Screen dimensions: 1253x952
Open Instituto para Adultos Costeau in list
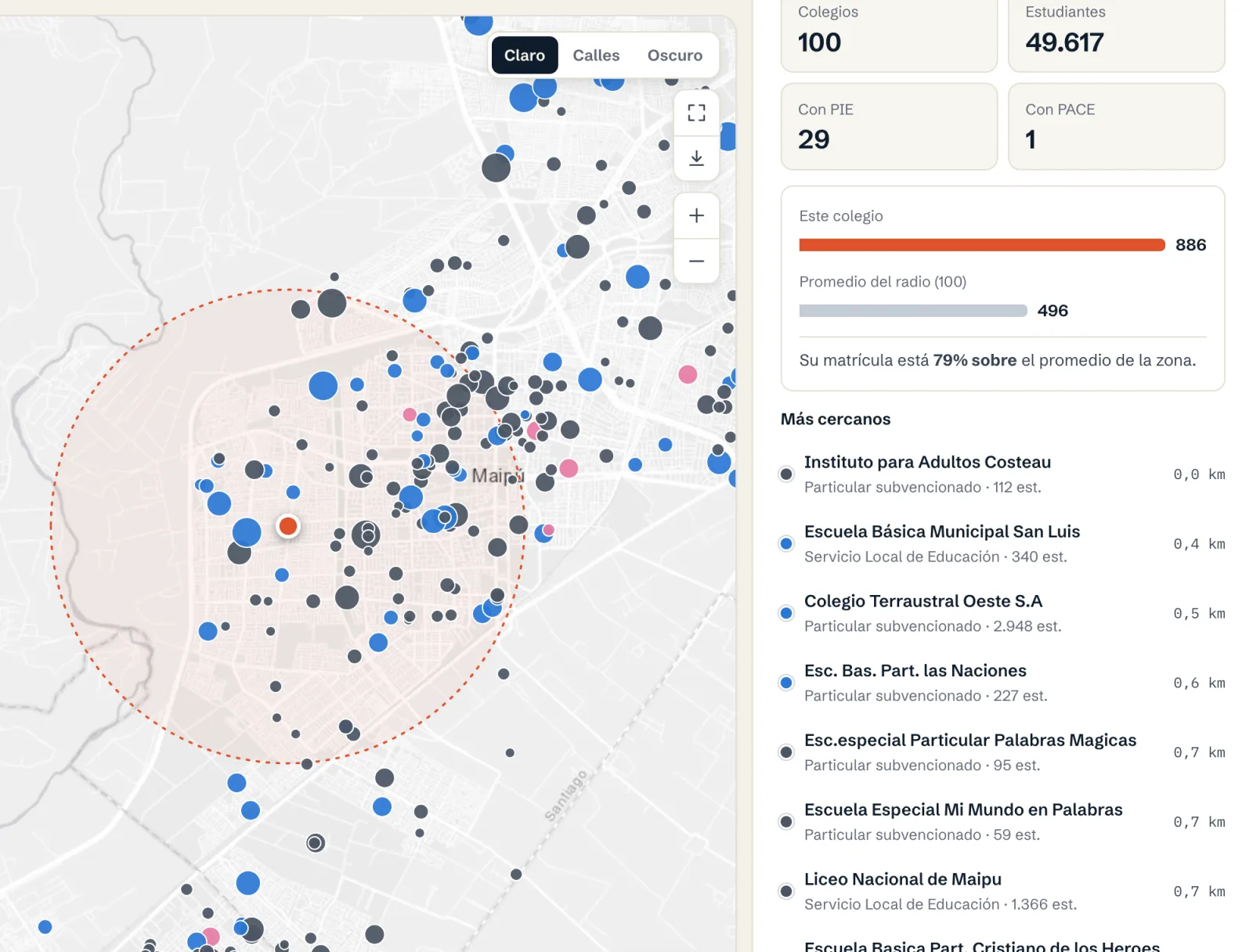pyautogui.click(x=1002, y=474)
